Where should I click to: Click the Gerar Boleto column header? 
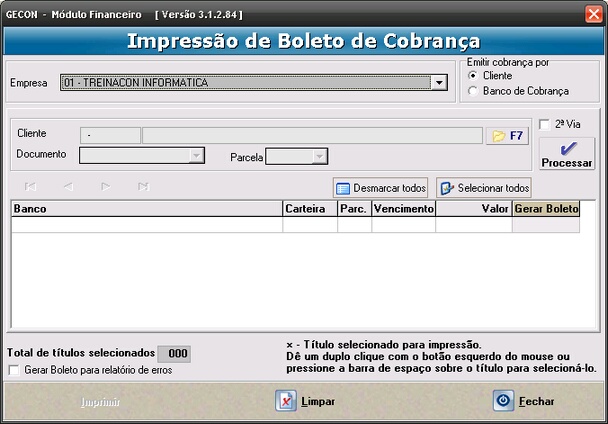[x=546, y=209]
